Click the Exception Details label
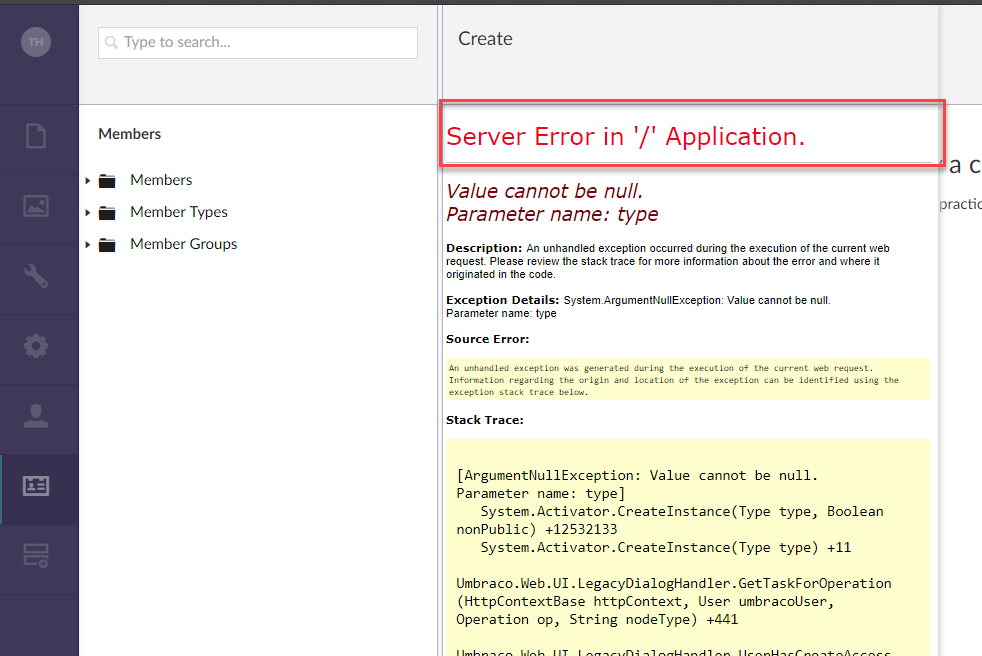The image size is (982, 656). pyautogui.click(x=502, y=300)
